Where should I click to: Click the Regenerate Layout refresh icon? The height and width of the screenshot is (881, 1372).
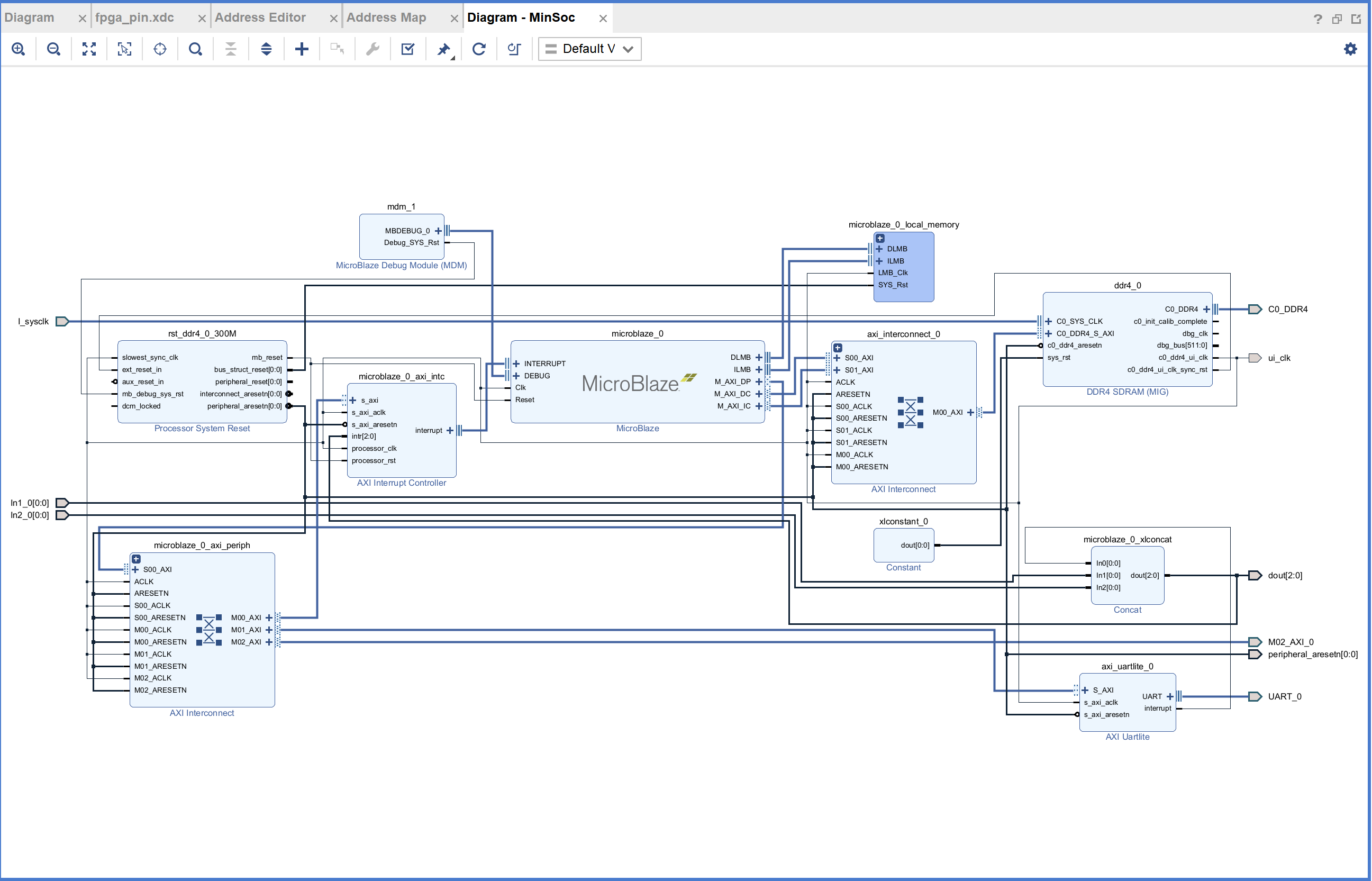[479, 49]
